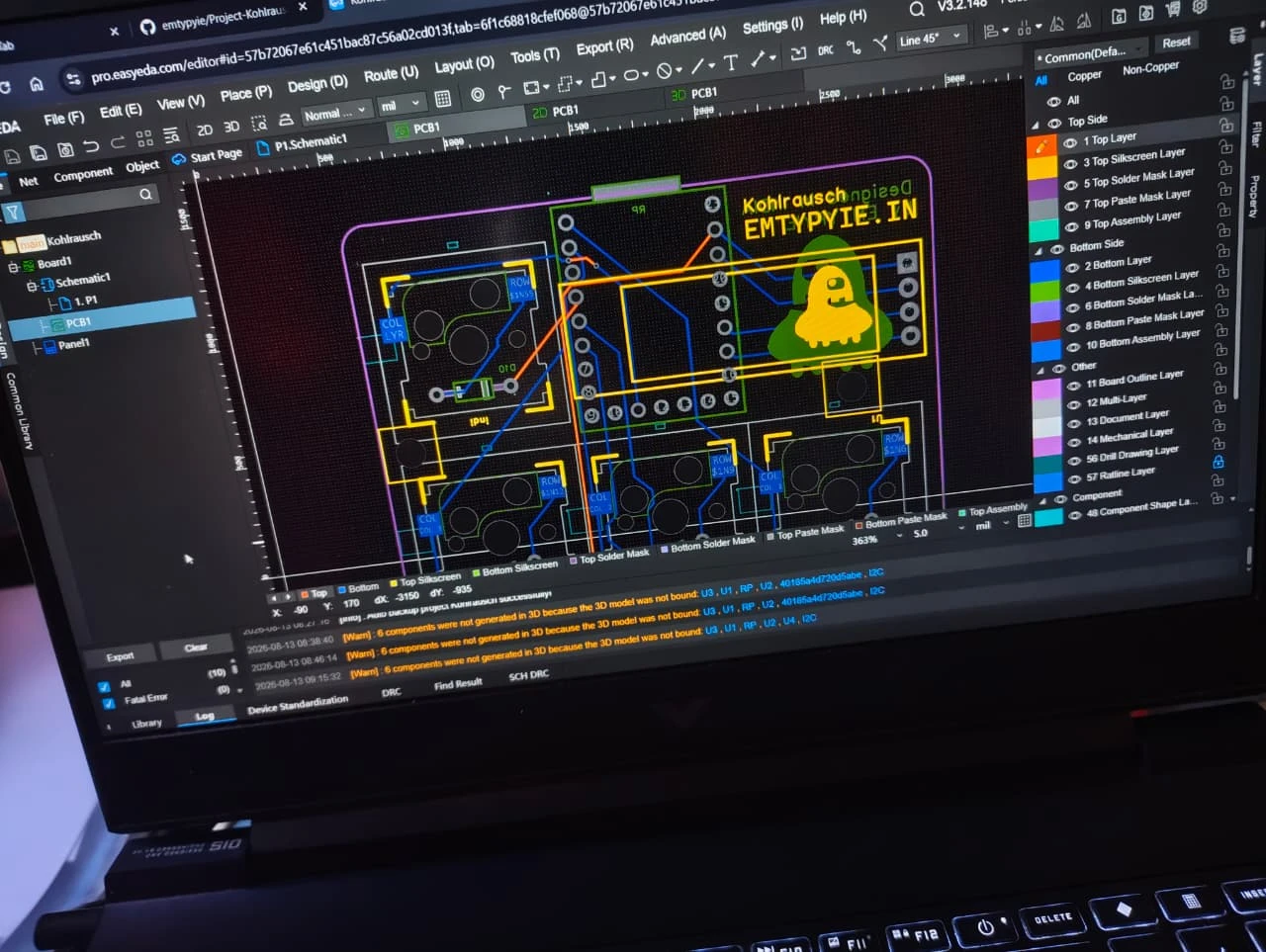Hide the 1 Top Layer eye

1069,142
